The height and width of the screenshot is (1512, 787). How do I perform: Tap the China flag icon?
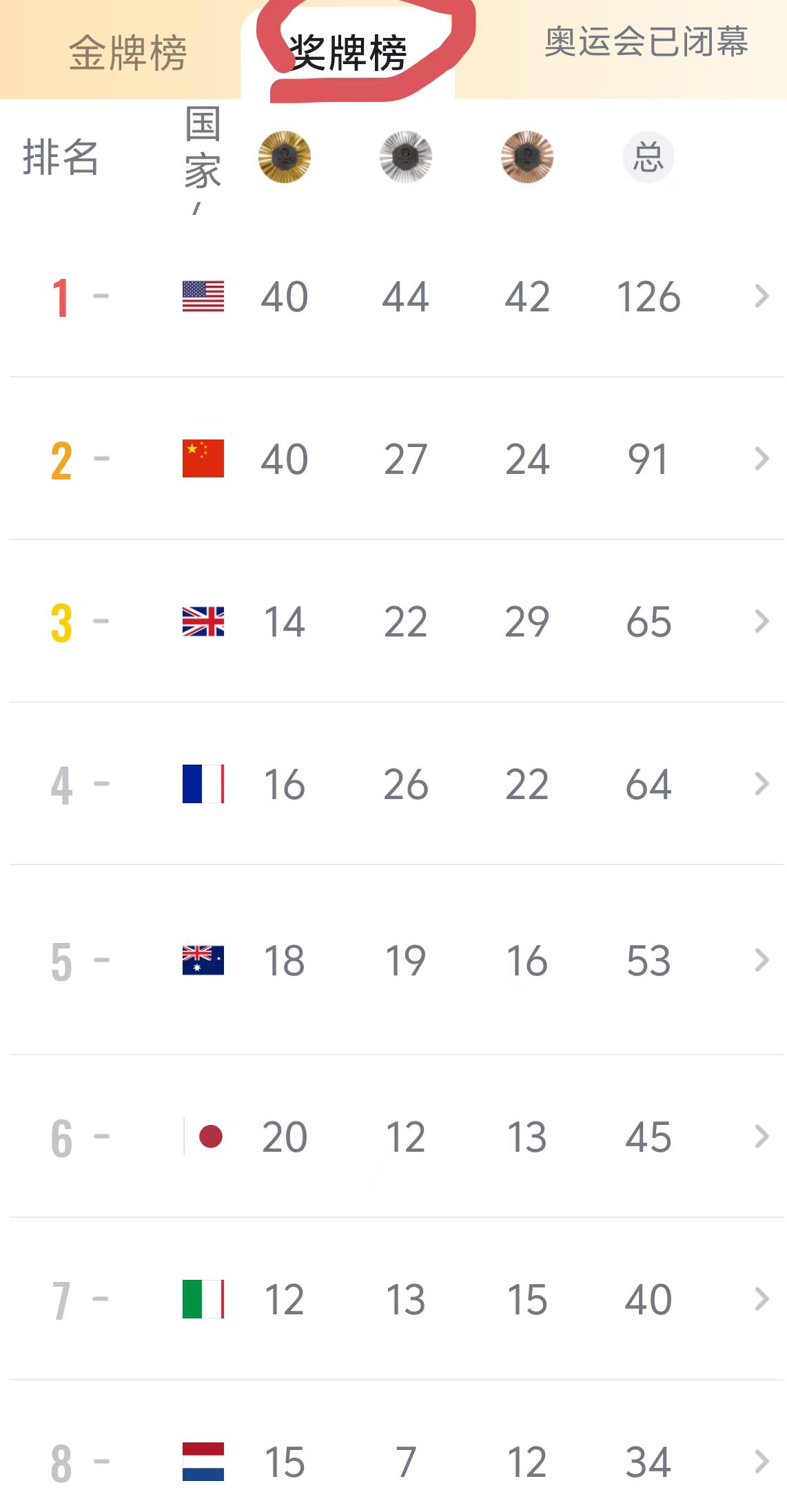click(203, 459)
